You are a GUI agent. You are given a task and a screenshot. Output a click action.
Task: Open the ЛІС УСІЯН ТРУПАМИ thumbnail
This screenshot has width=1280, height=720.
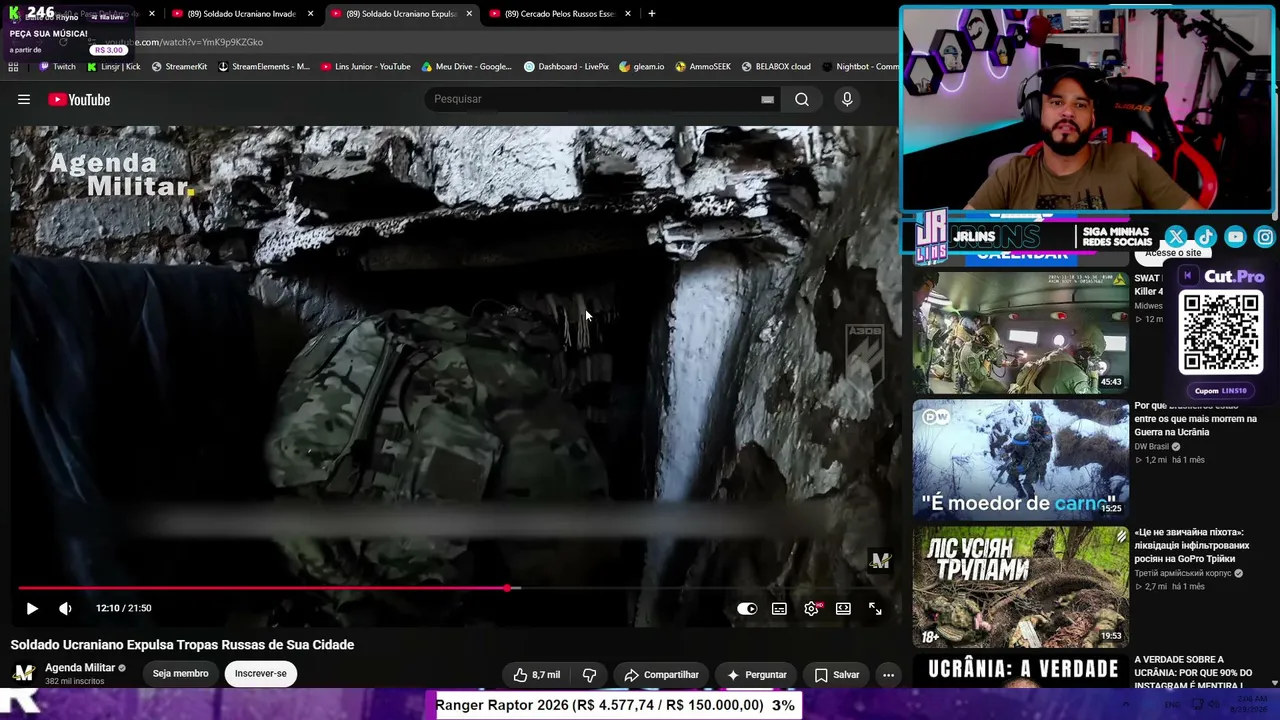coord(1020,587)
